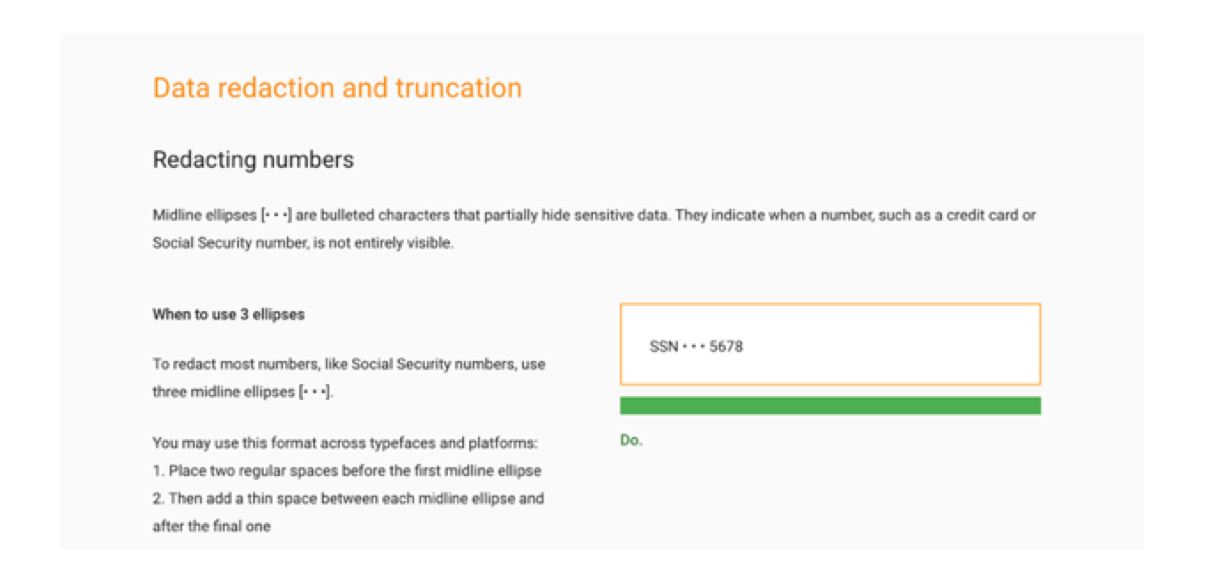Click the "SSN" label in the example box
The image size is (1206, 580).
[663, 347]
